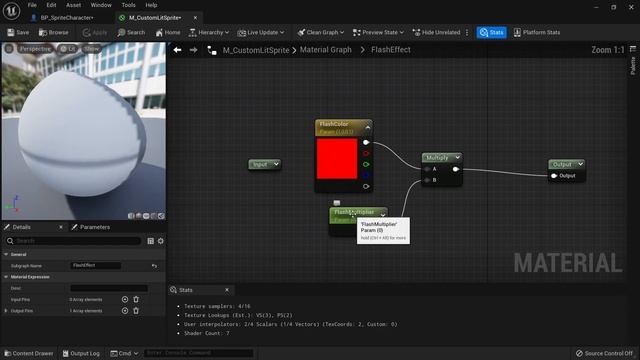This screenshot has width=640, height=360.
Task: Open the Content Drawer
Action: click(x=29, y=353)
